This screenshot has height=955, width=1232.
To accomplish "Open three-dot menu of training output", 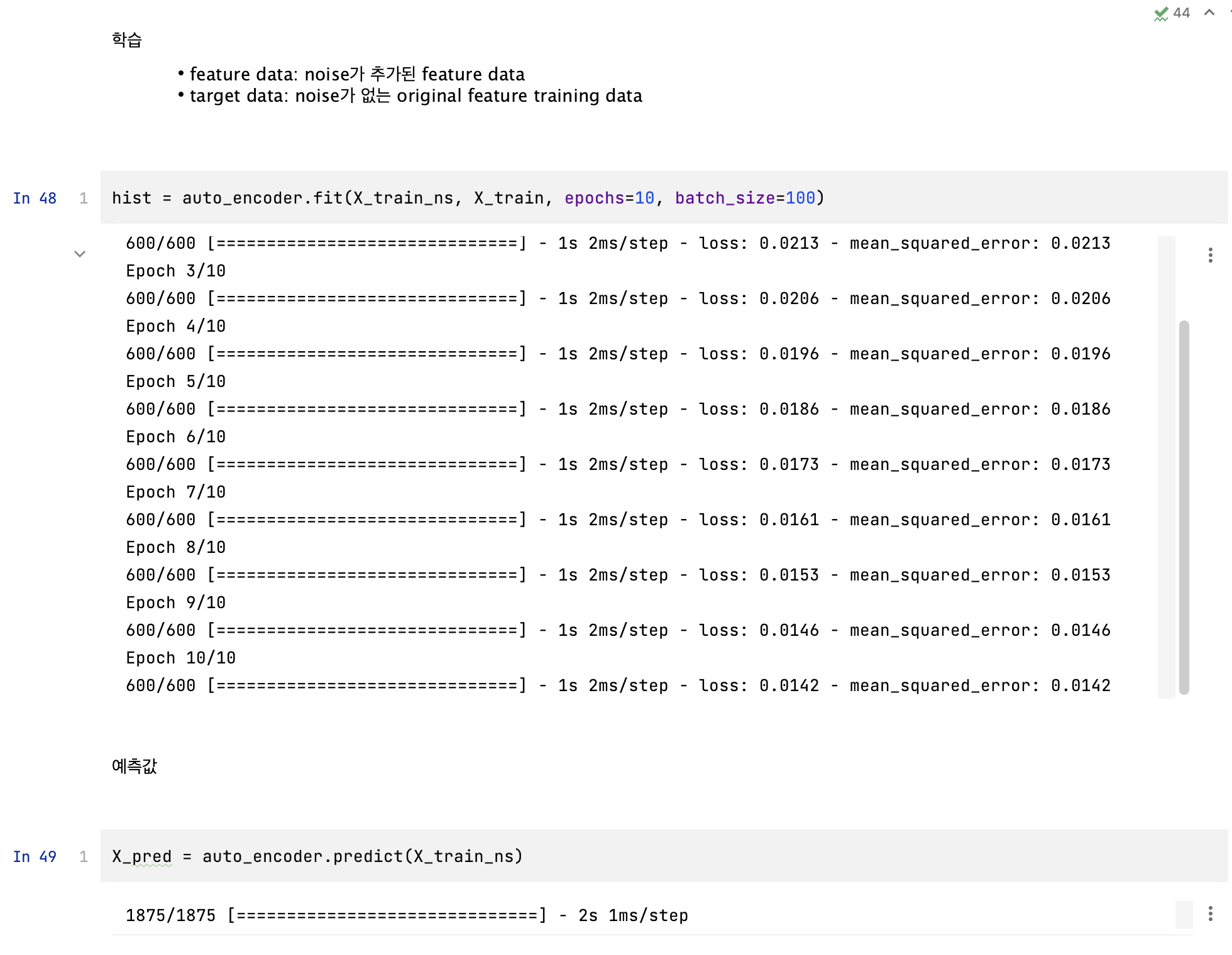I will (1210, 255).
